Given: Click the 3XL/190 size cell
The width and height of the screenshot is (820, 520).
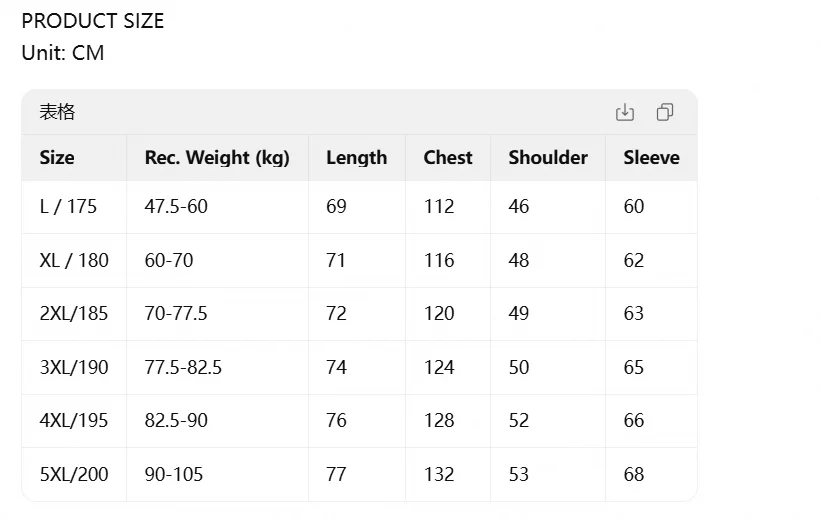Looking at the screenshot, I should tap(74, 367).
